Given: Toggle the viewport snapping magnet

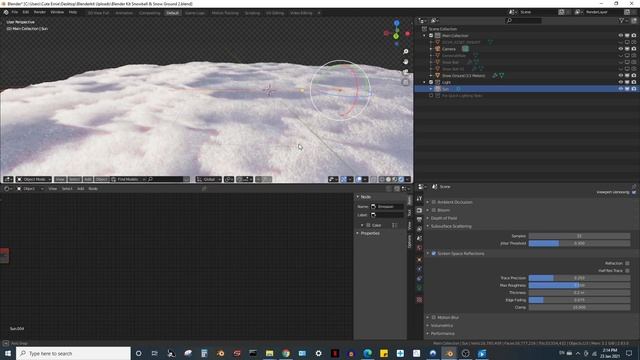Looking at the screenshot, I should [240, 179].
